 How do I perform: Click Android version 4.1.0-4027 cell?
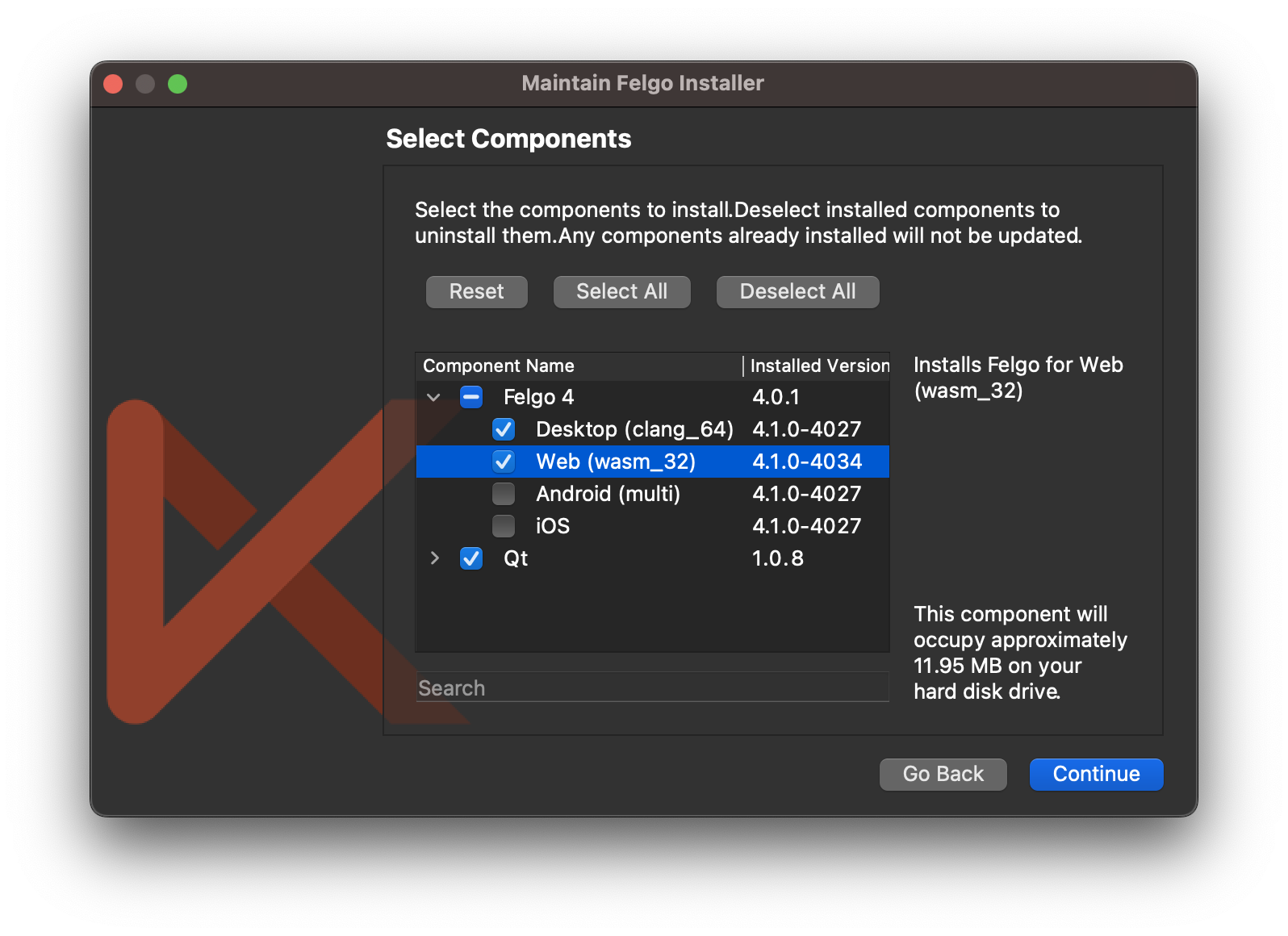pyautogui.click(x=807, y=494)
